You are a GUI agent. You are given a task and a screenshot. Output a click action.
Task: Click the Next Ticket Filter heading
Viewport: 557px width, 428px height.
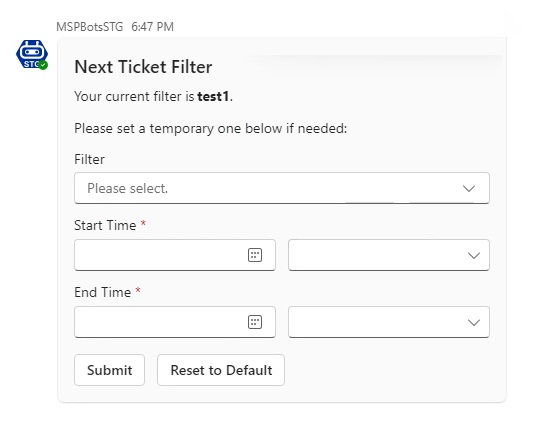point(143,67)
